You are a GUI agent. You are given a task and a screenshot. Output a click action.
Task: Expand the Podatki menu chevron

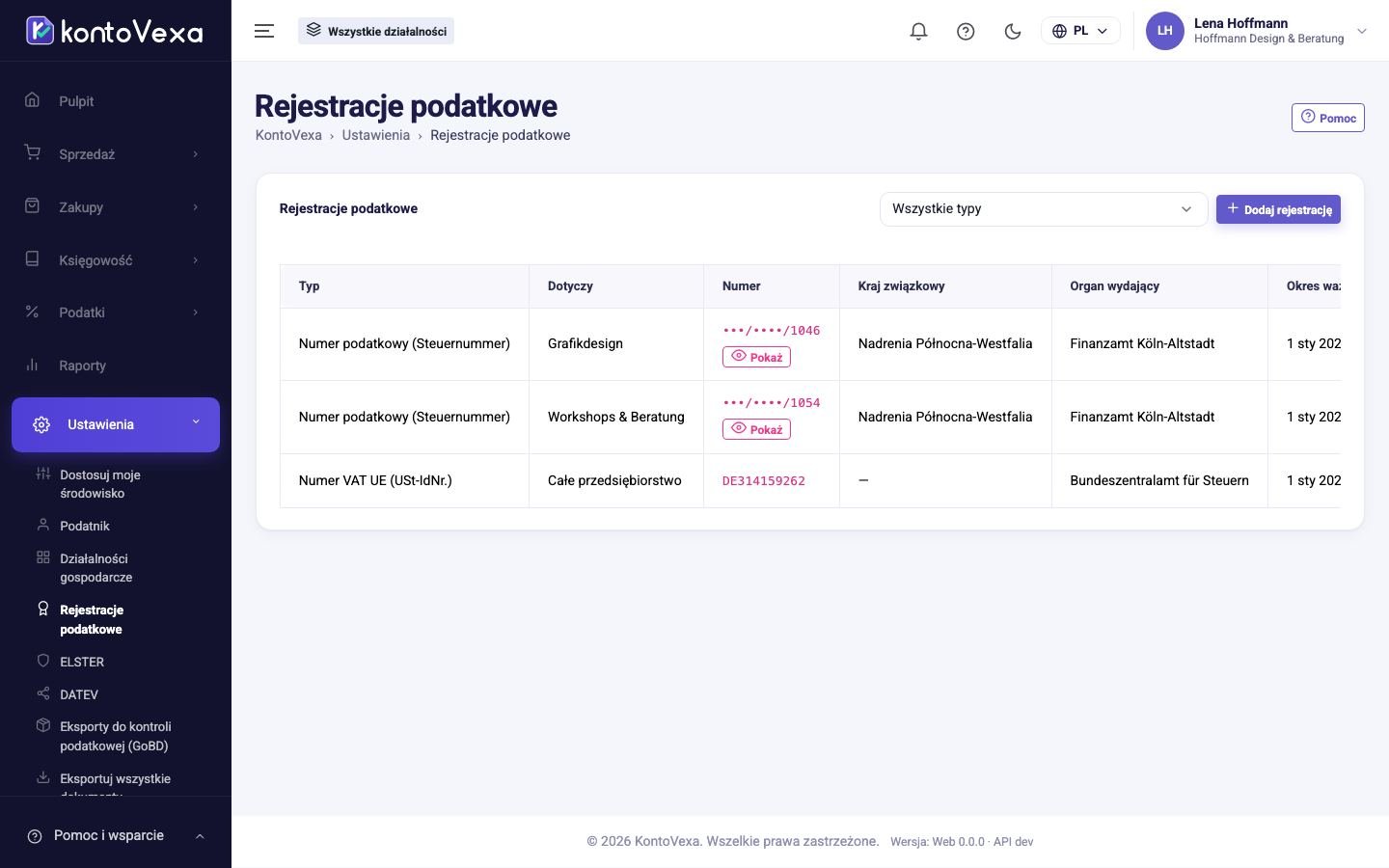196,312
